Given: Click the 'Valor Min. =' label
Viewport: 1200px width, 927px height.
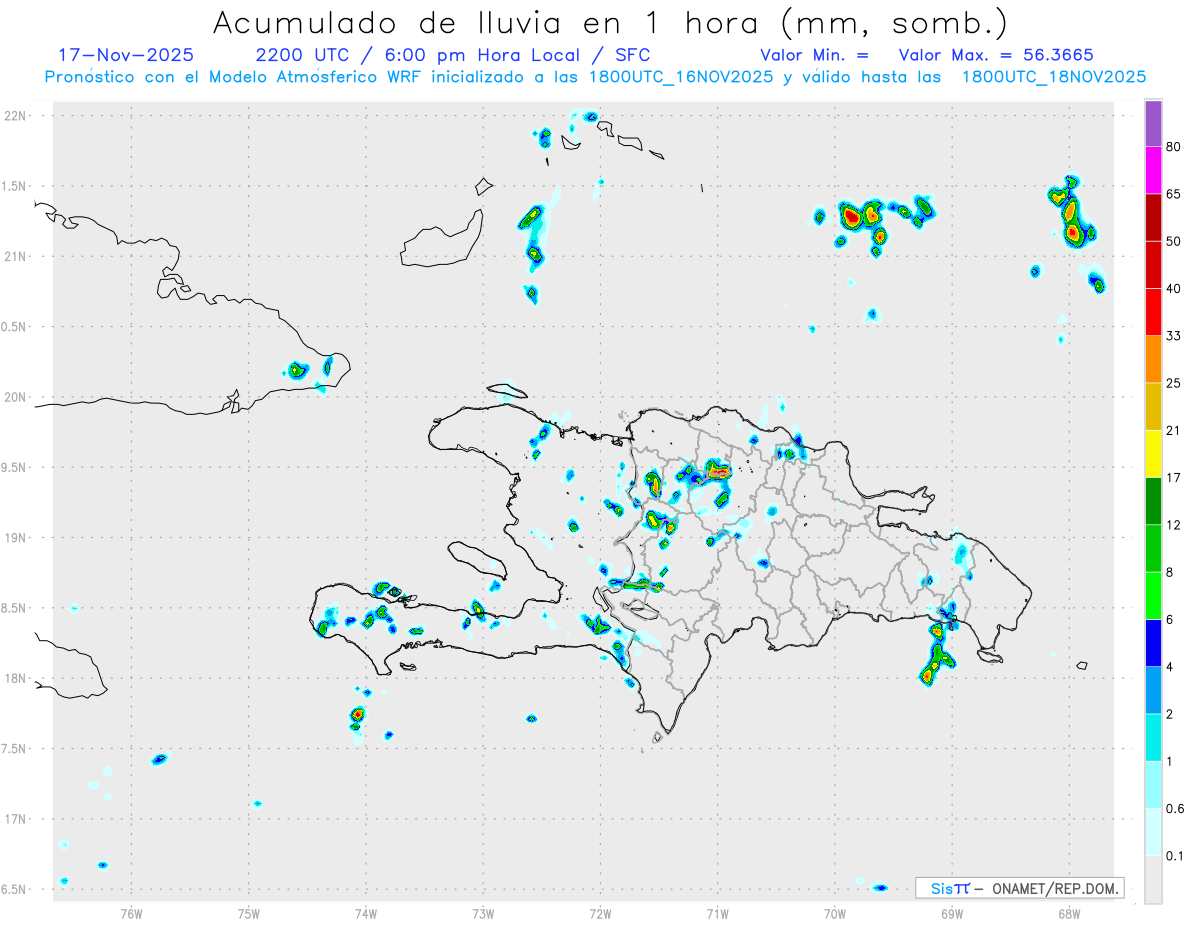Looking at the screenshot, I should point(814,54).
